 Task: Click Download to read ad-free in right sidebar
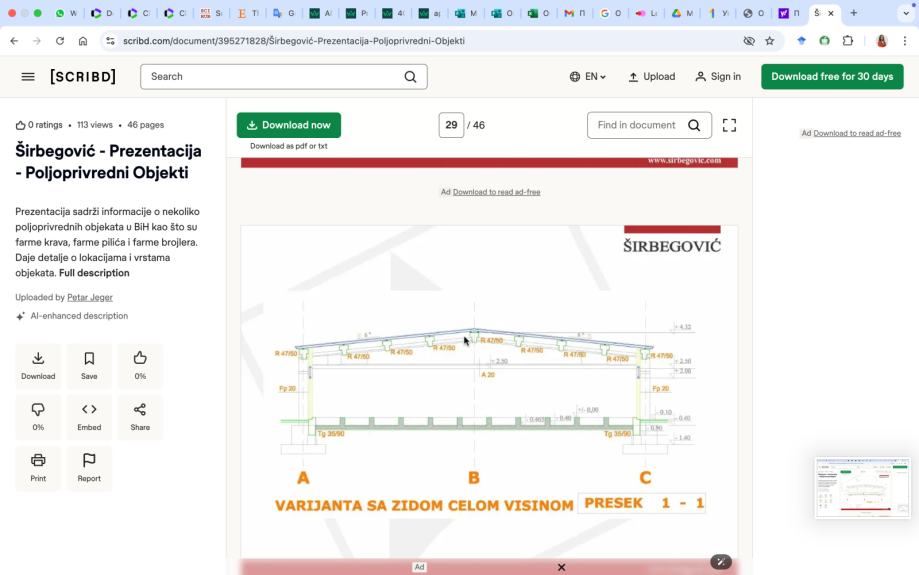[857, 133]
